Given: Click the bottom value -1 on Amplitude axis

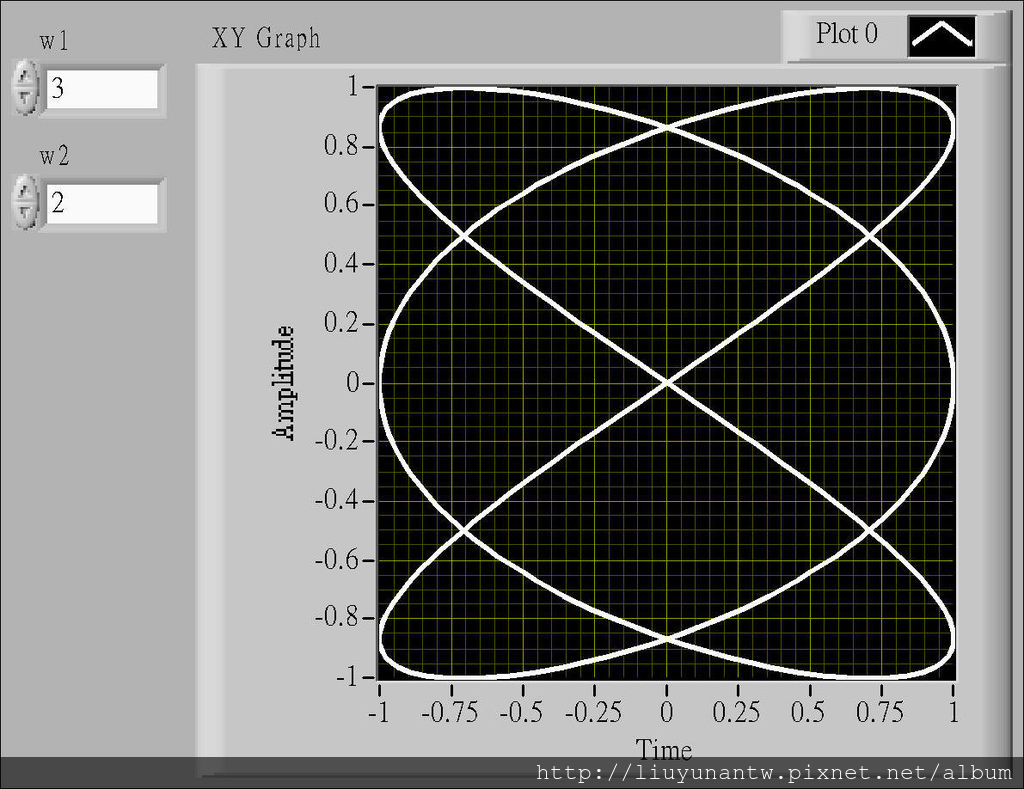Looking at the screenshot, I should (x=348, y=678).
